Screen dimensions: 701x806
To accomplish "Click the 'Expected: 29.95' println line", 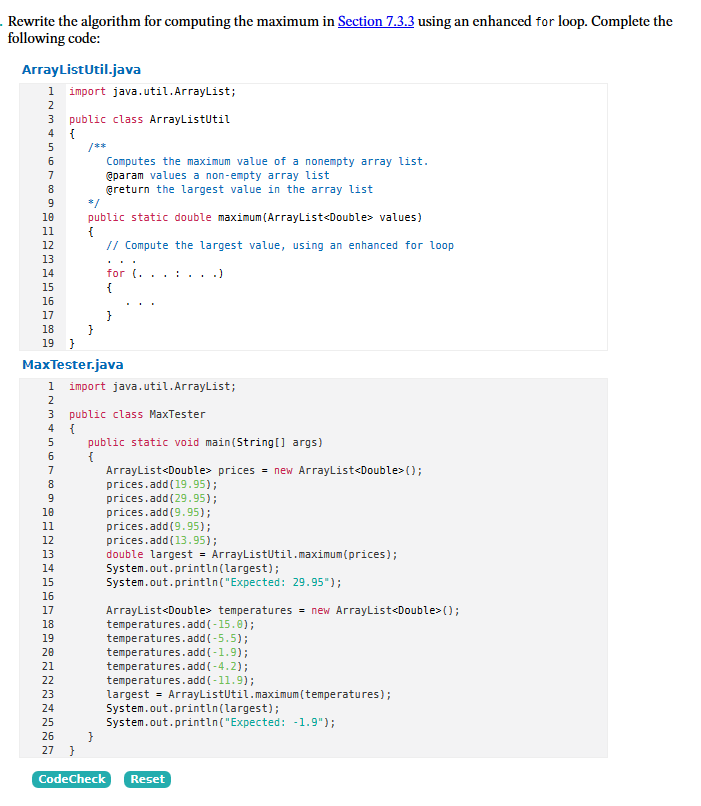I will pyautogui.click(x=224, y=582).
